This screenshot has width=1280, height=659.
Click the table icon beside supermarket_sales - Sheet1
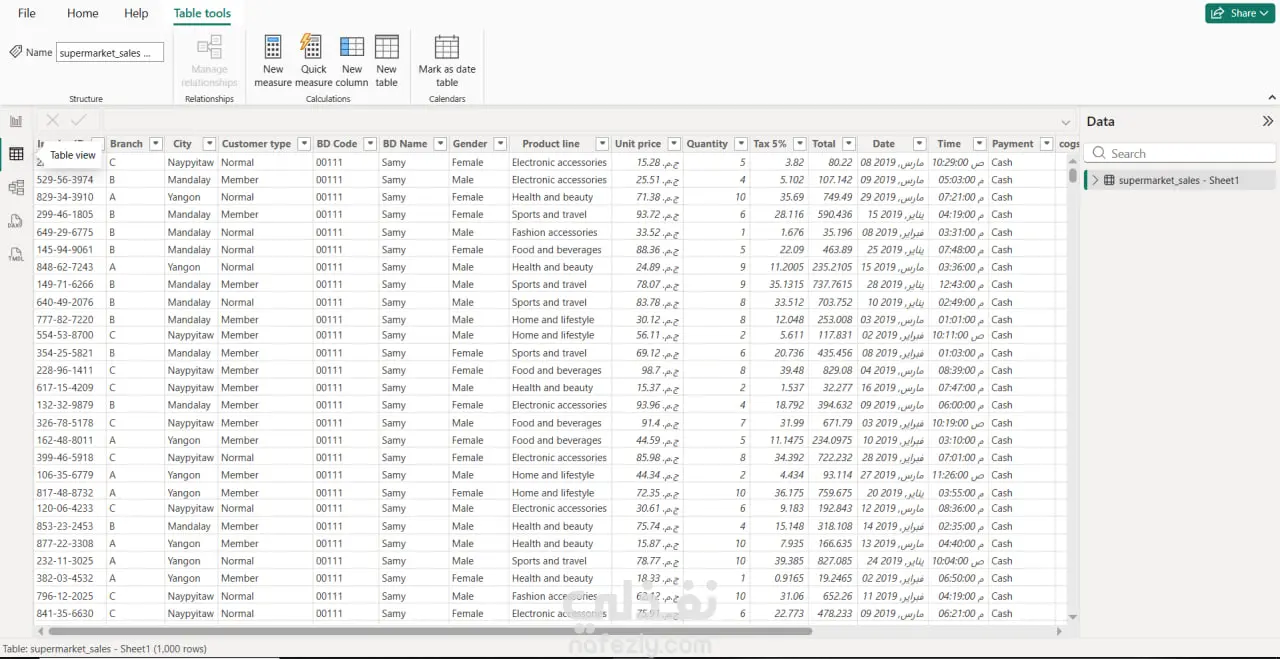tap(1109, 180)
